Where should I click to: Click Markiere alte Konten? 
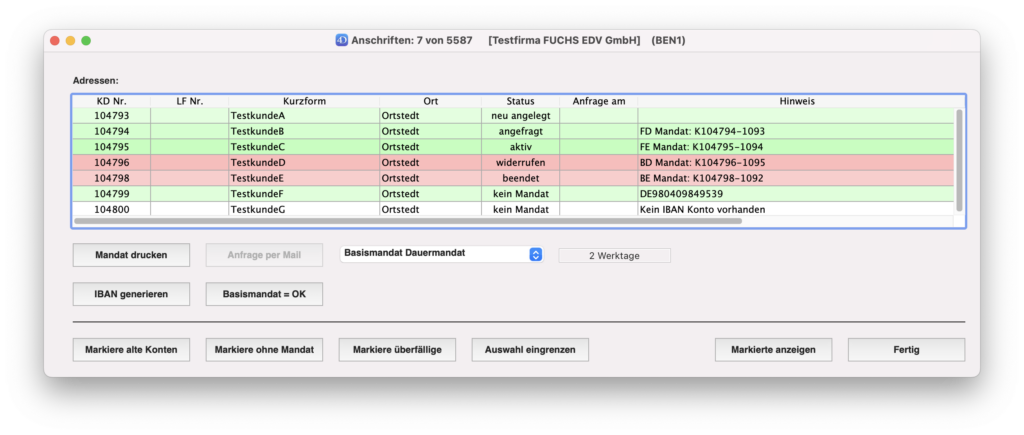130,350
